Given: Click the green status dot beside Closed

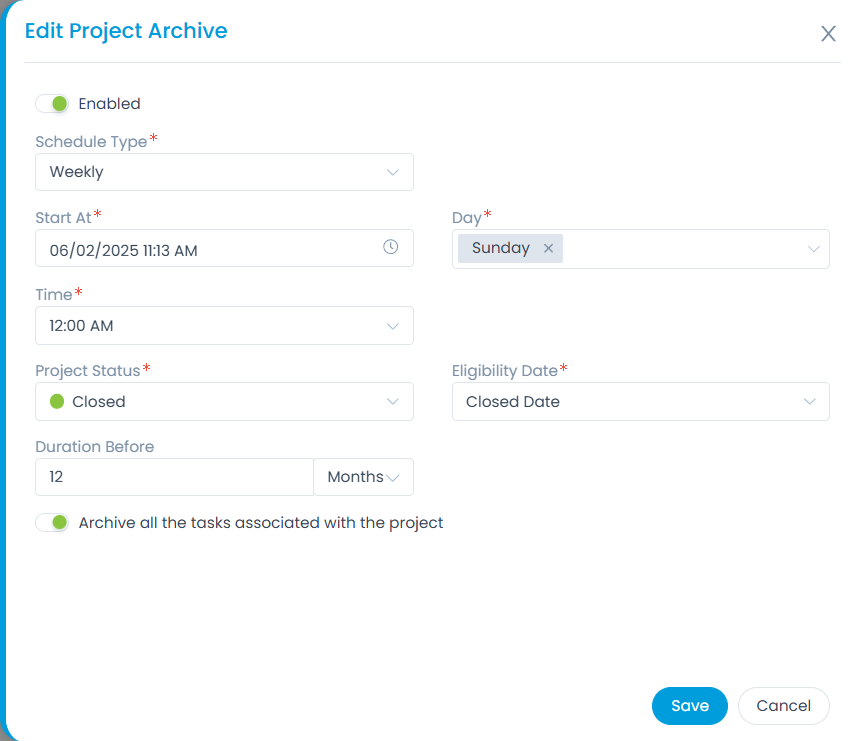Looking at the screenshot, I should (x=56, y=402).
